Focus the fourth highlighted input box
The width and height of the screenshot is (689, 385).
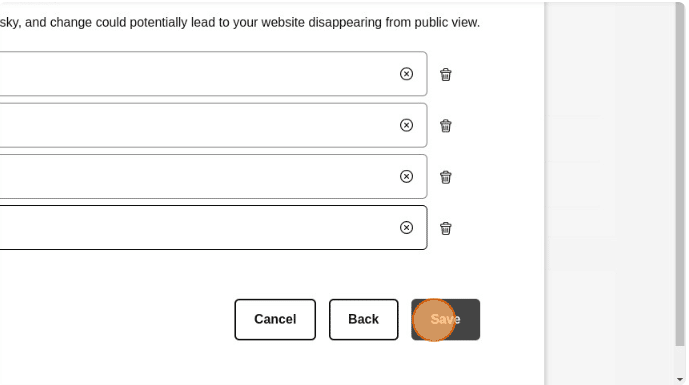(x=198, y=228)
